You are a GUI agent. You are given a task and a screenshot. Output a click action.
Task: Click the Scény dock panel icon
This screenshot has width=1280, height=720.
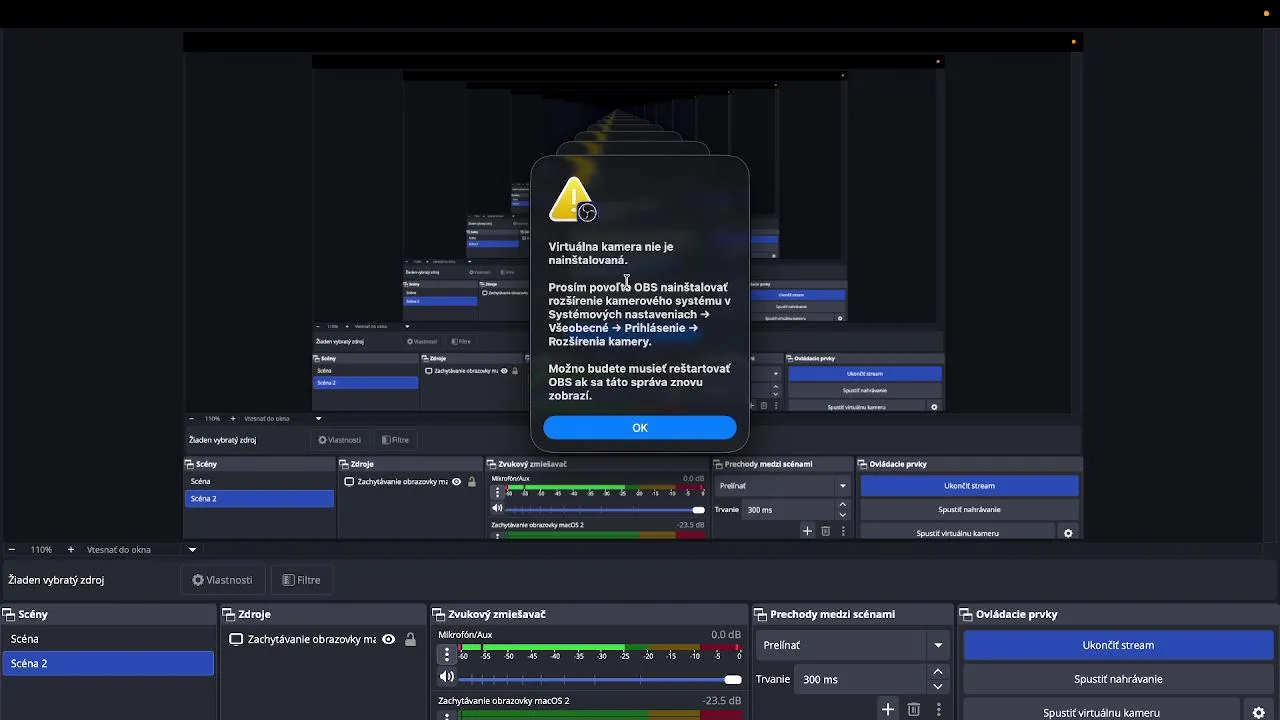(x=9, y=614)
